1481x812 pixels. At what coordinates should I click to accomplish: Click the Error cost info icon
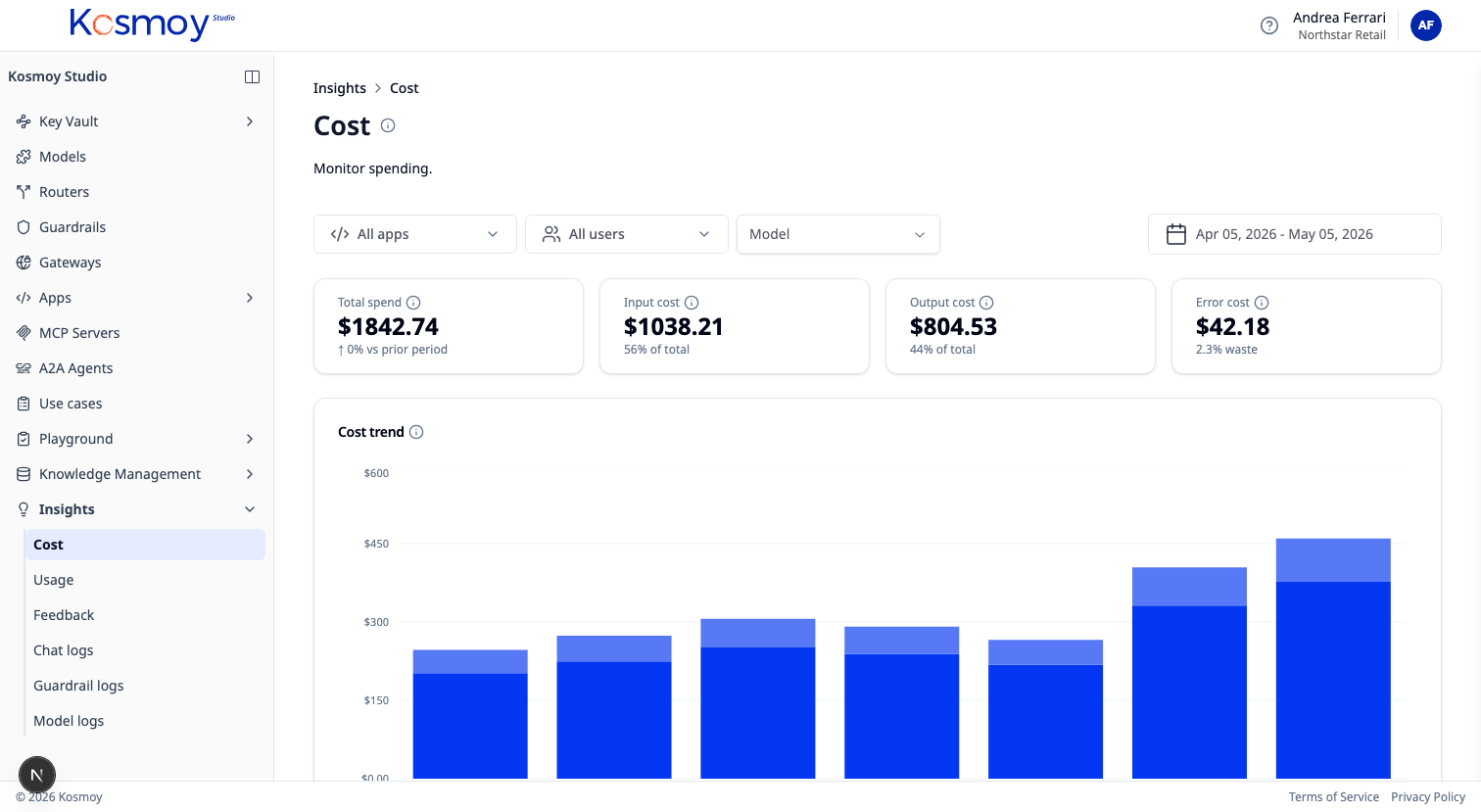point(1262,303)
